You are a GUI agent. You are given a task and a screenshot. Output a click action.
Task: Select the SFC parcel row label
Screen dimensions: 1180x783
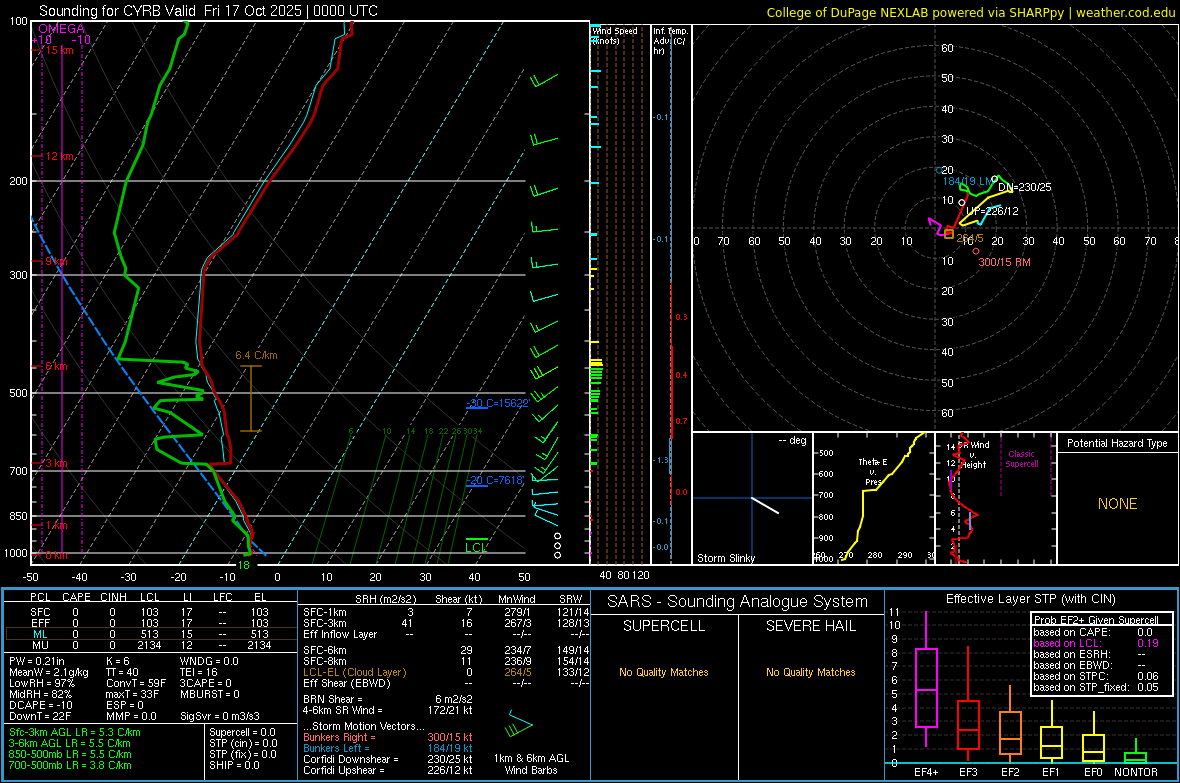(x=40, y=612)
